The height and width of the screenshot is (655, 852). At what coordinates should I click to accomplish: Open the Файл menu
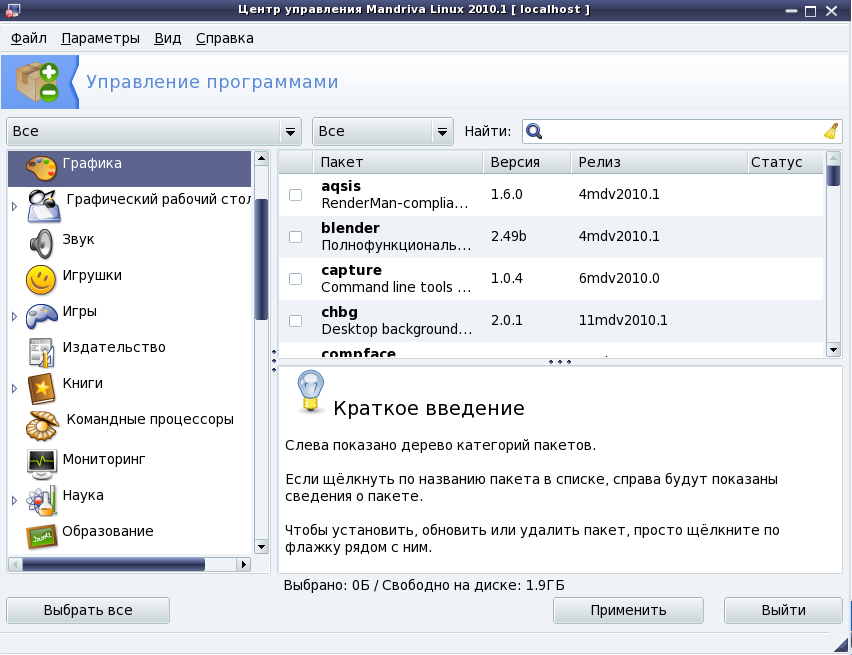point(29,39)
